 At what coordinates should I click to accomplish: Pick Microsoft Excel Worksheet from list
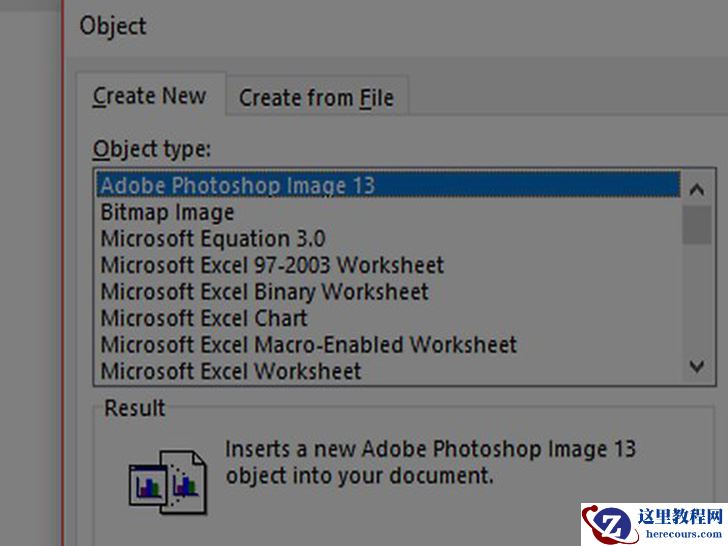(x=231, y=371)
